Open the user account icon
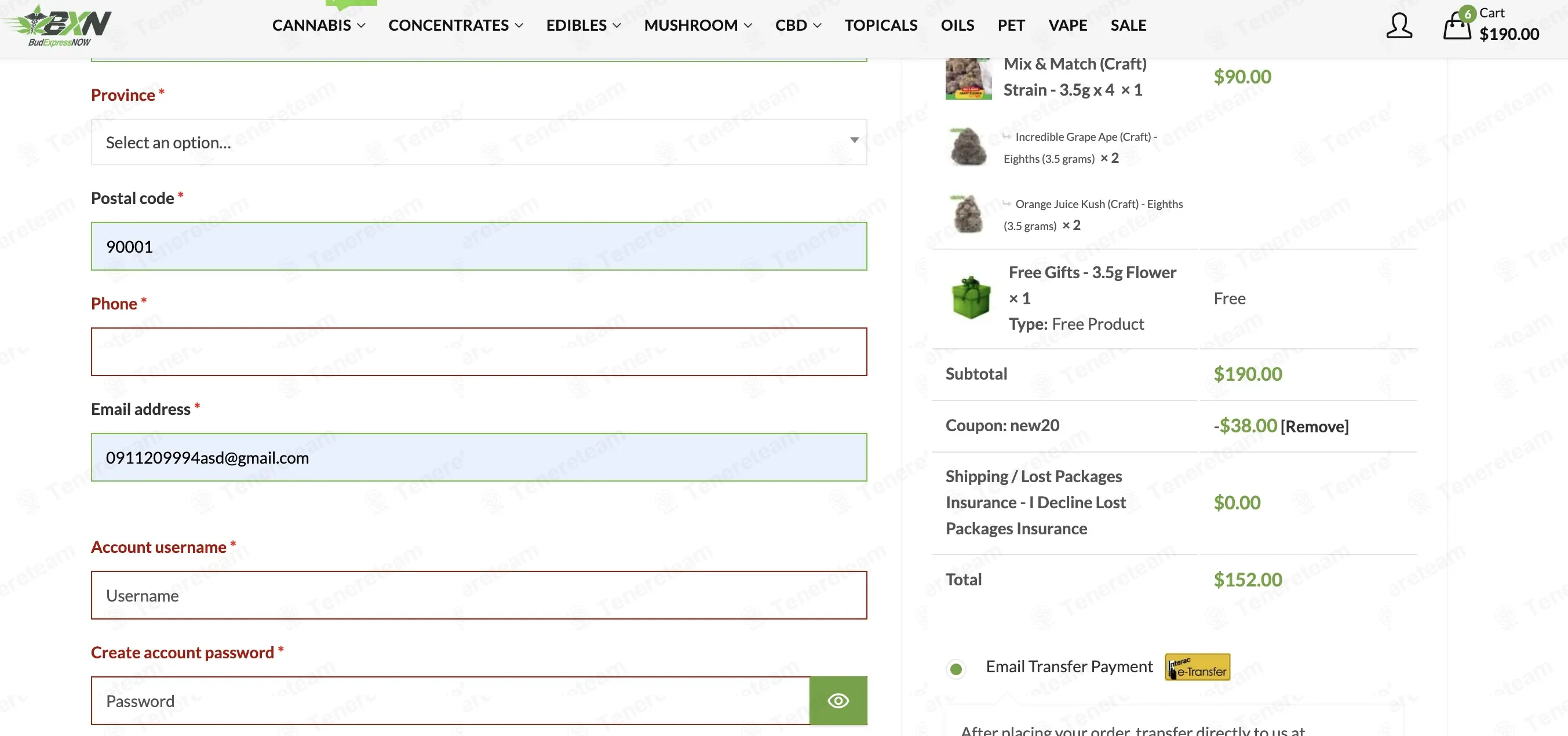Viewport: 1568px width, 736px height. click(x=1399, y=25)
